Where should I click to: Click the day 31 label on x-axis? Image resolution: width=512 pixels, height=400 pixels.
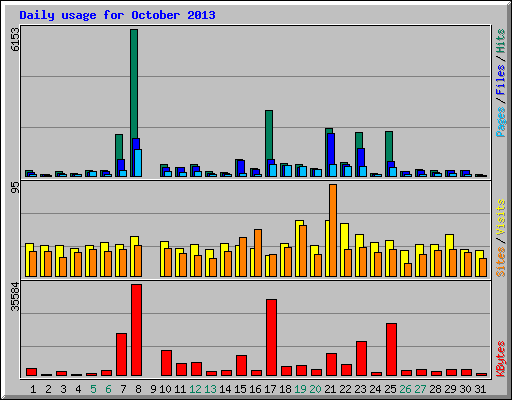coord(480,389)
